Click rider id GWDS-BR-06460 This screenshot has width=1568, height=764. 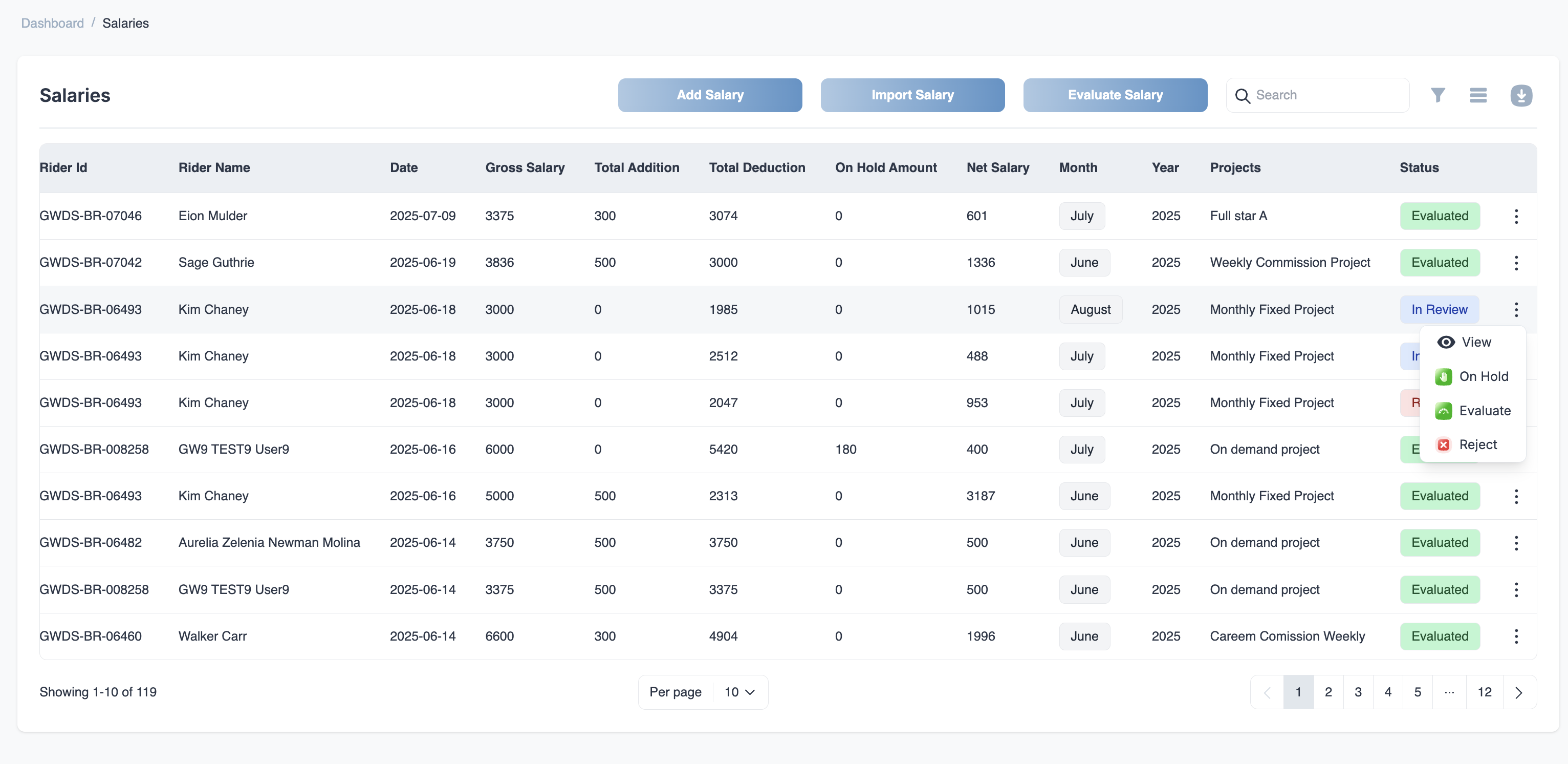pyautogui.click(x=91, y=636)
